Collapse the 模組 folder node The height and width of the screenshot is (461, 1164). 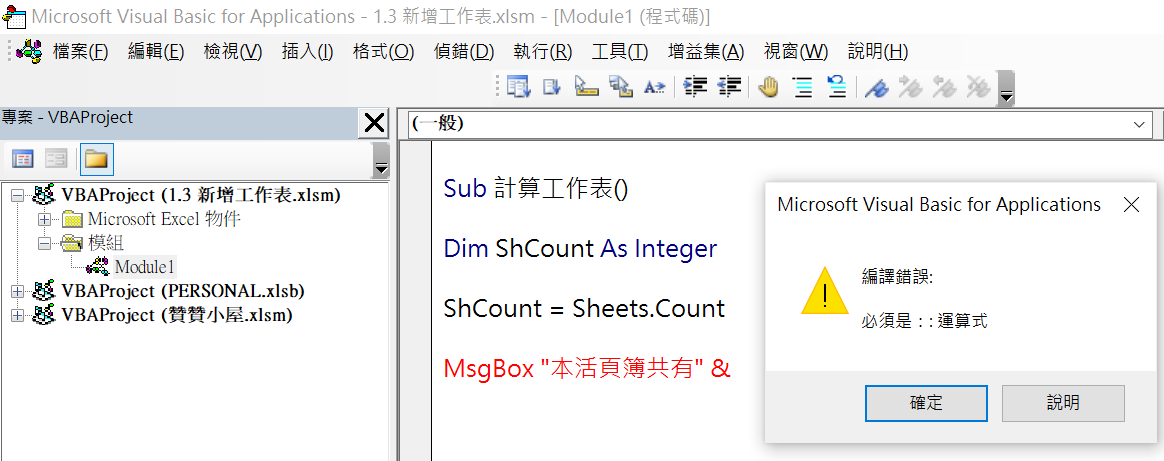click(x=44, y=243)
